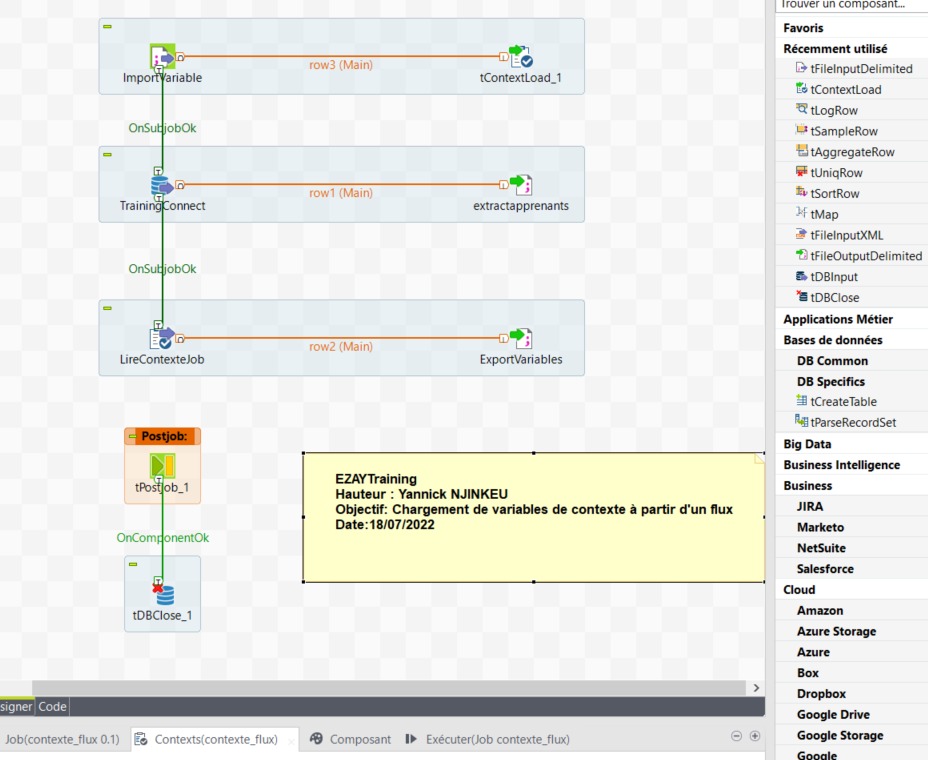Click the tContextLoad_1 component icon
This screenshot has height=760, width=928.
[520, 57]
